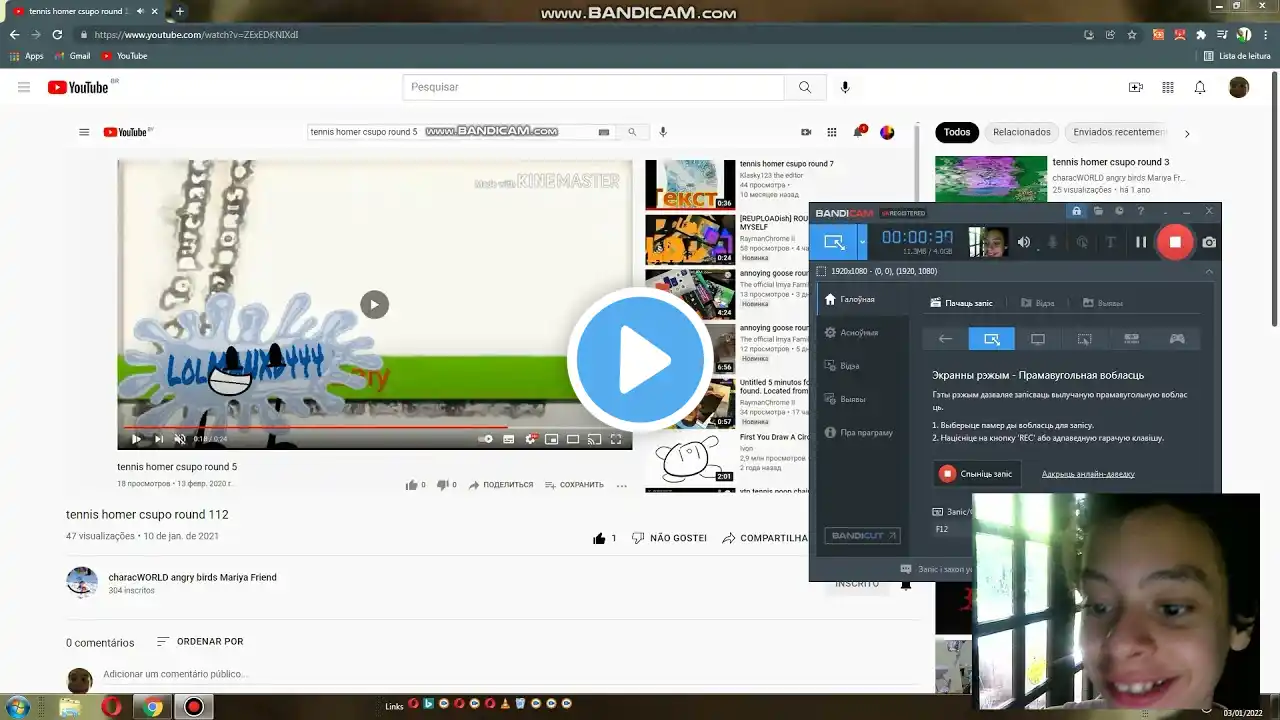
Task: Click the outer YouTube search magnifier button
Action: click(805, 87)
